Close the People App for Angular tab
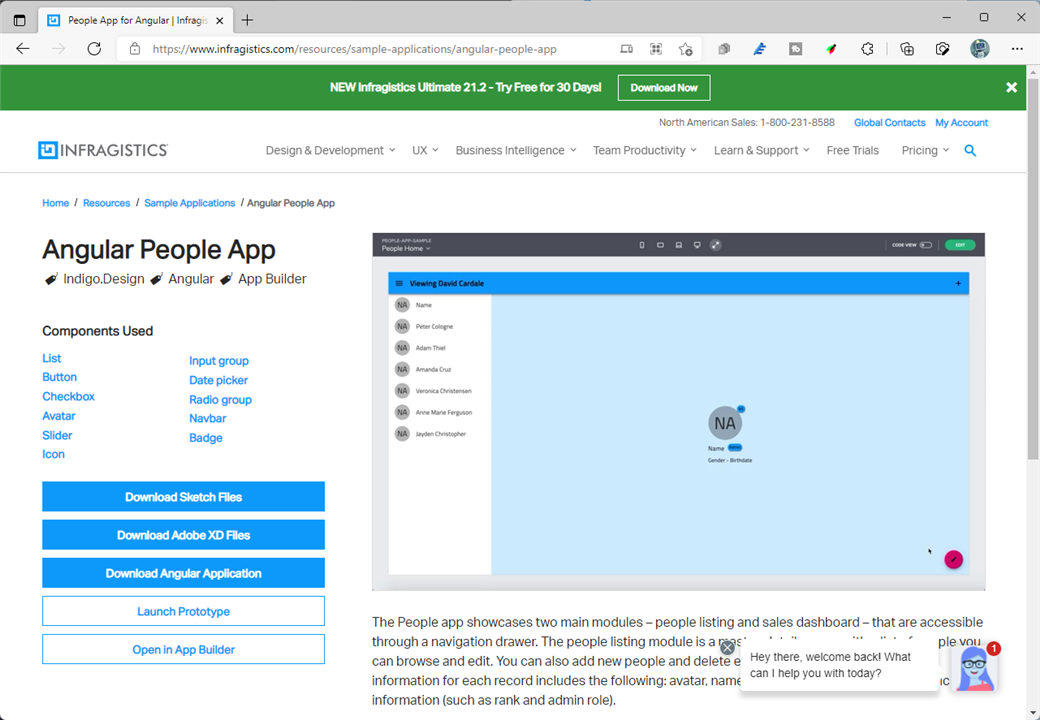 (220, 21)
